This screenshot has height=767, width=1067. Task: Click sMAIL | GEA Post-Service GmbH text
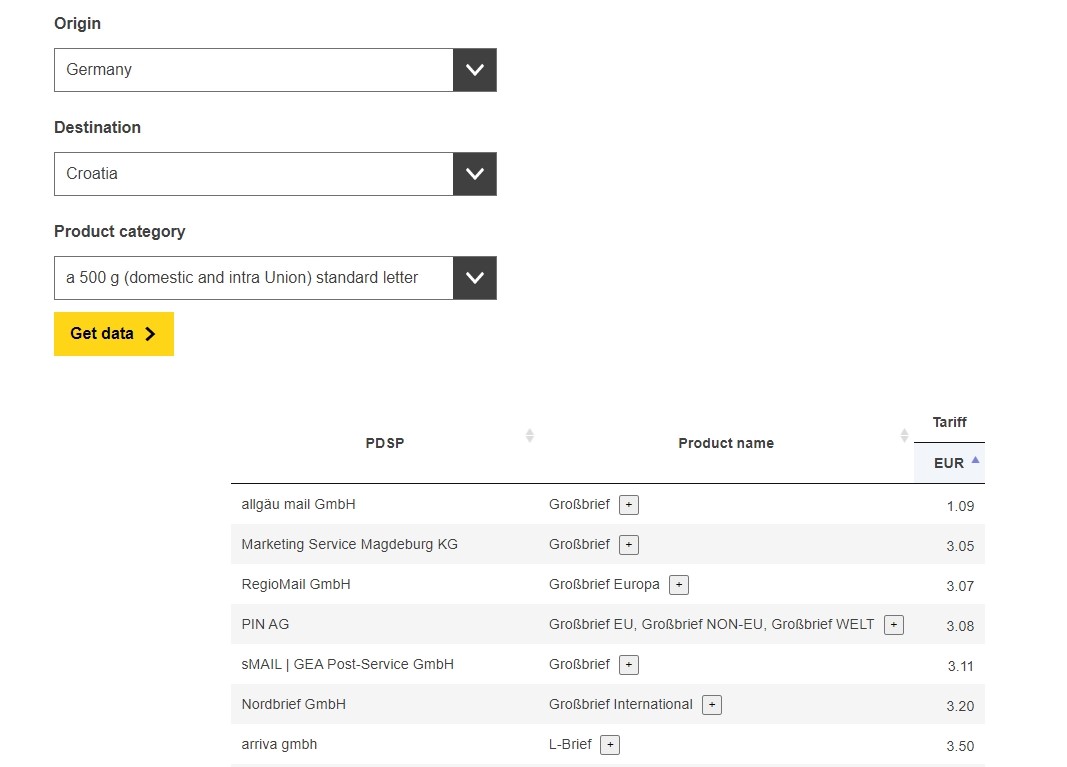click(x=348, y=665)
